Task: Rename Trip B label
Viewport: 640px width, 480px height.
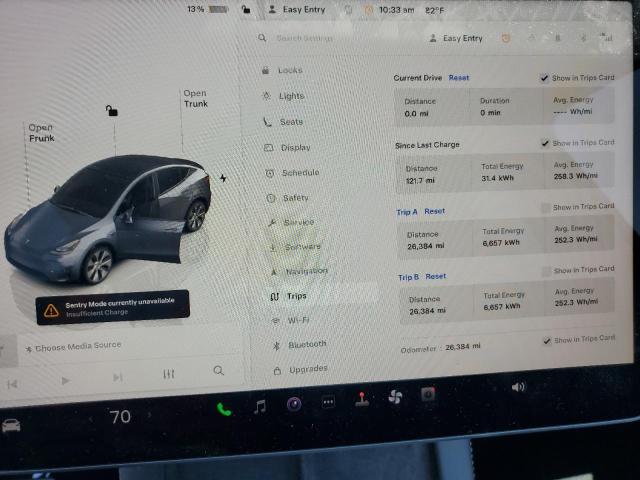Action: (x=408, y=277)
